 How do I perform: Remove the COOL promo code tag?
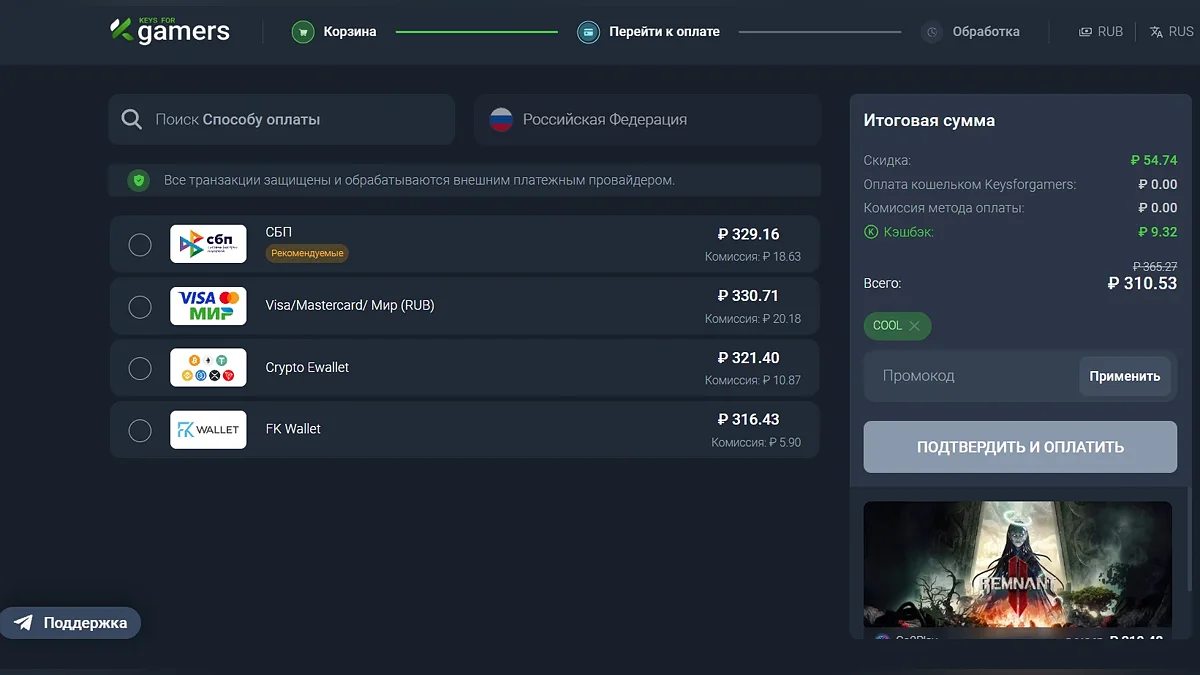[x=914, y=326]
